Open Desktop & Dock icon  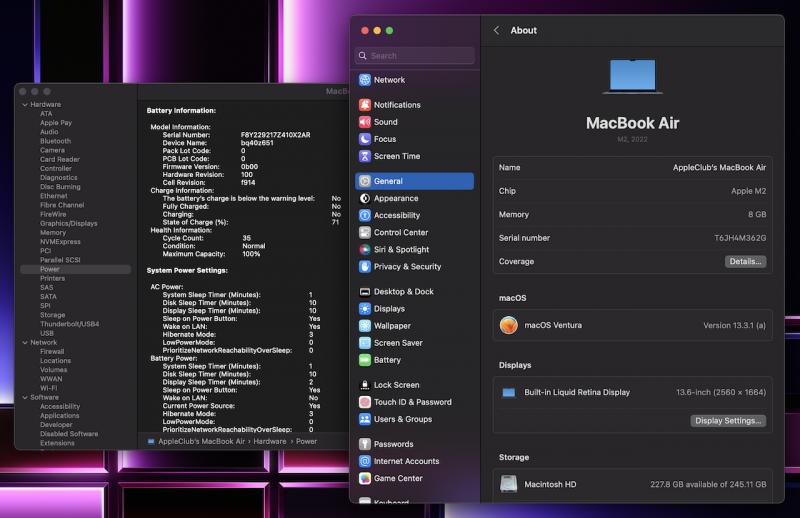coord(365,291)
